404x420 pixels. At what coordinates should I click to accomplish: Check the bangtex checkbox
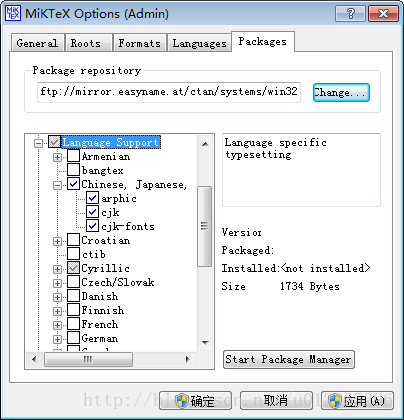coord(73,170)
